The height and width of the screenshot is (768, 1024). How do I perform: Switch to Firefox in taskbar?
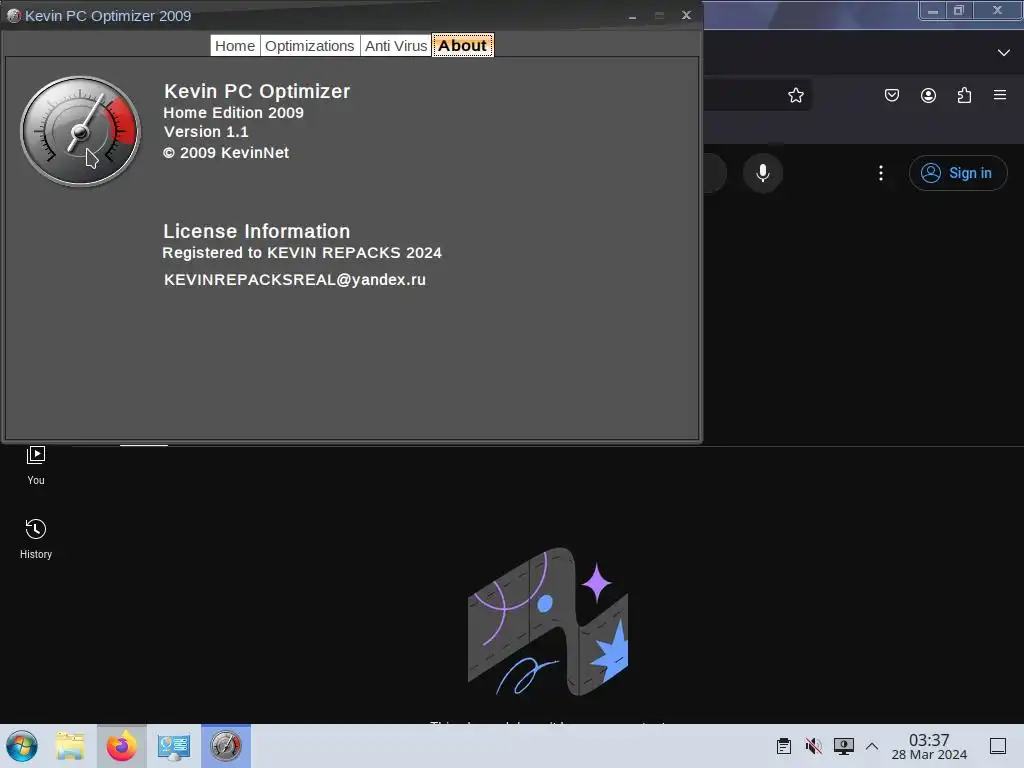(122, 746)
